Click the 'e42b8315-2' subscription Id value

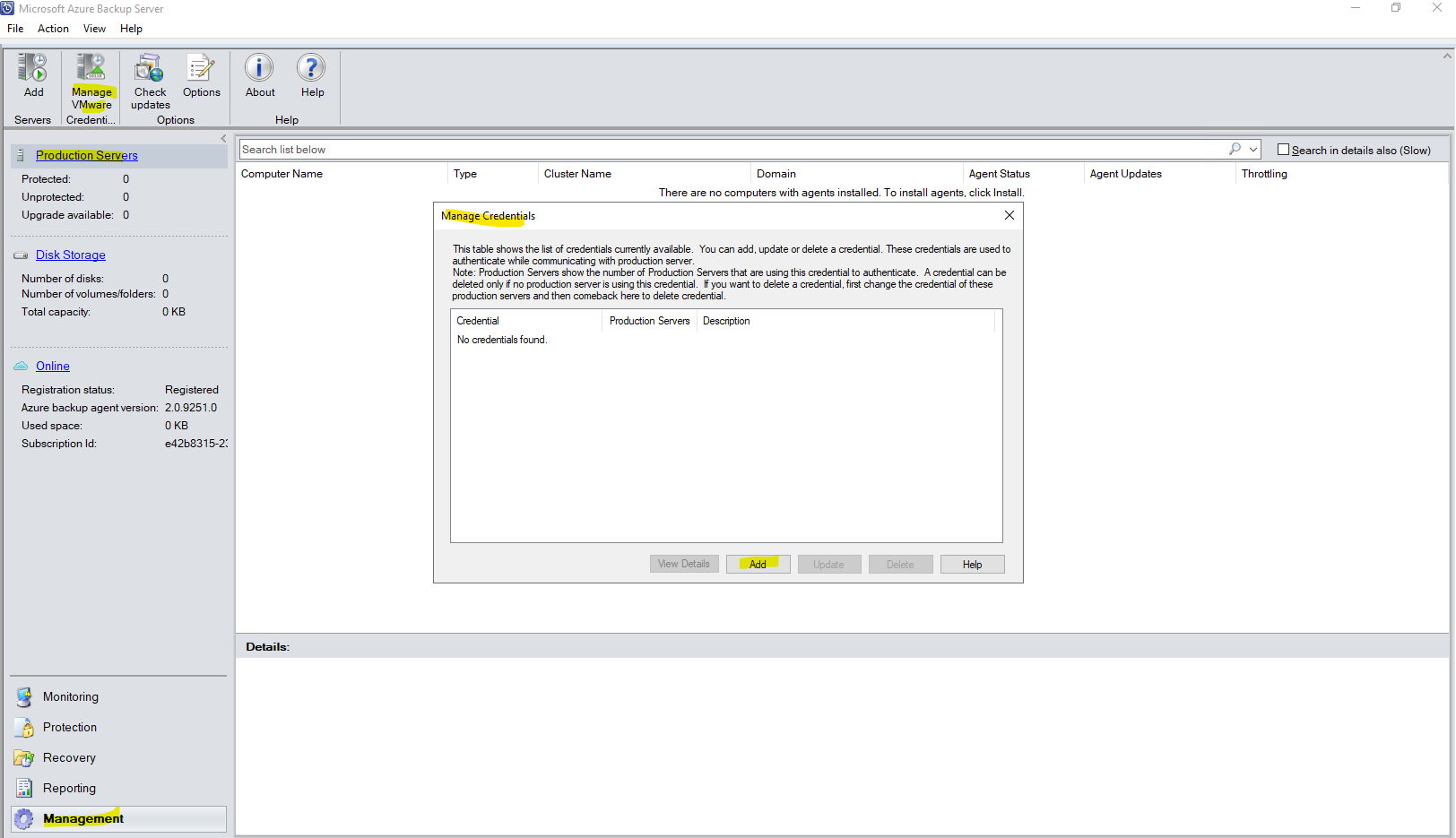[x=196, y=444]
